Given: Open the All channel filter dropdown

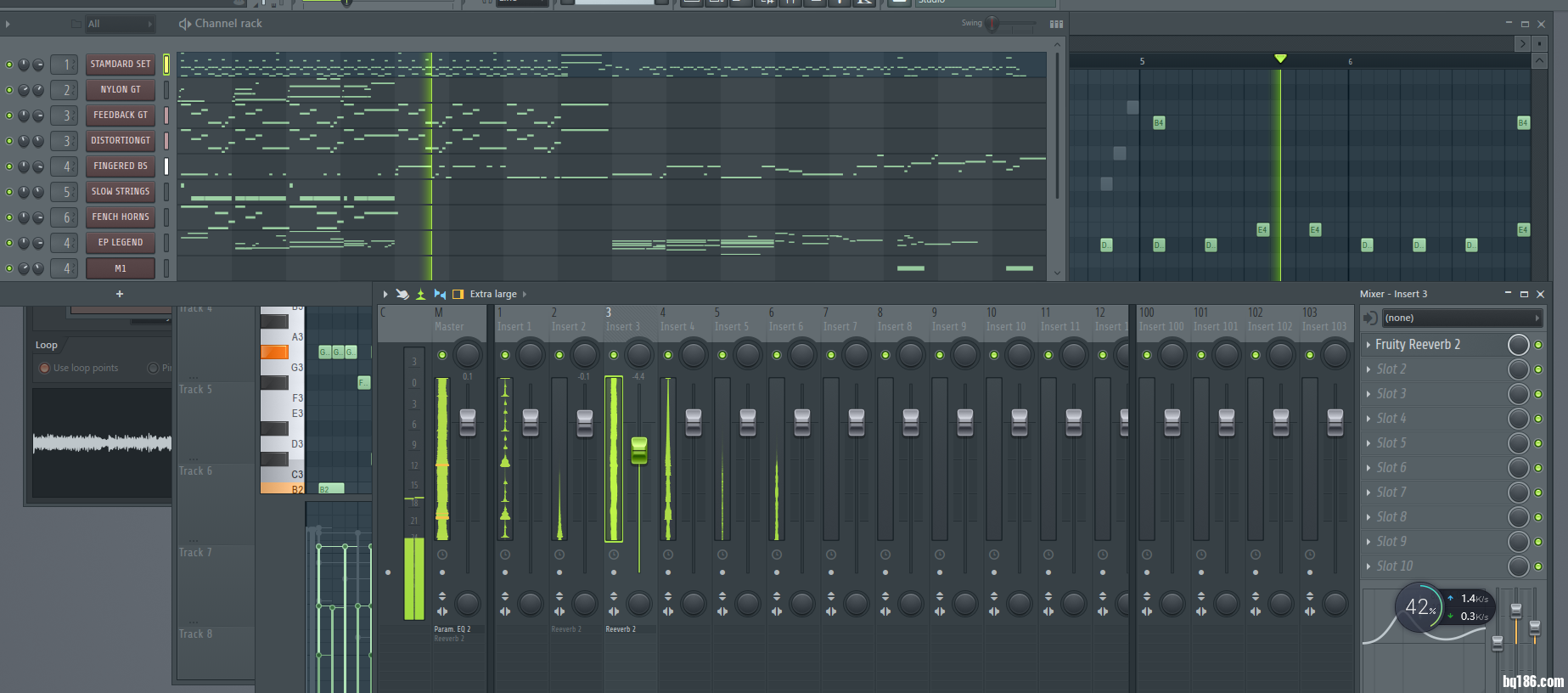Looking at the screenshot, I should (120, 24).
